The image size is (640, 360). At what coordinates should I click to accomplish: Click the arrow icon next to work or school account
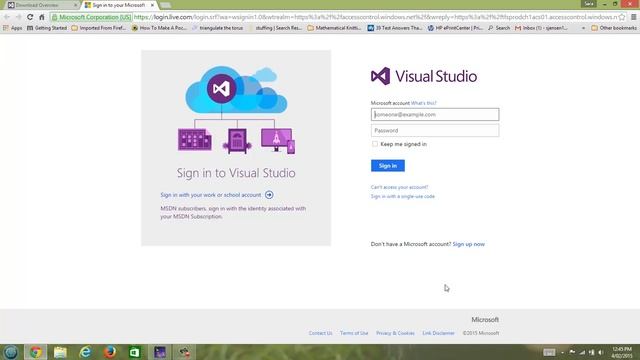tap(269, 195)
